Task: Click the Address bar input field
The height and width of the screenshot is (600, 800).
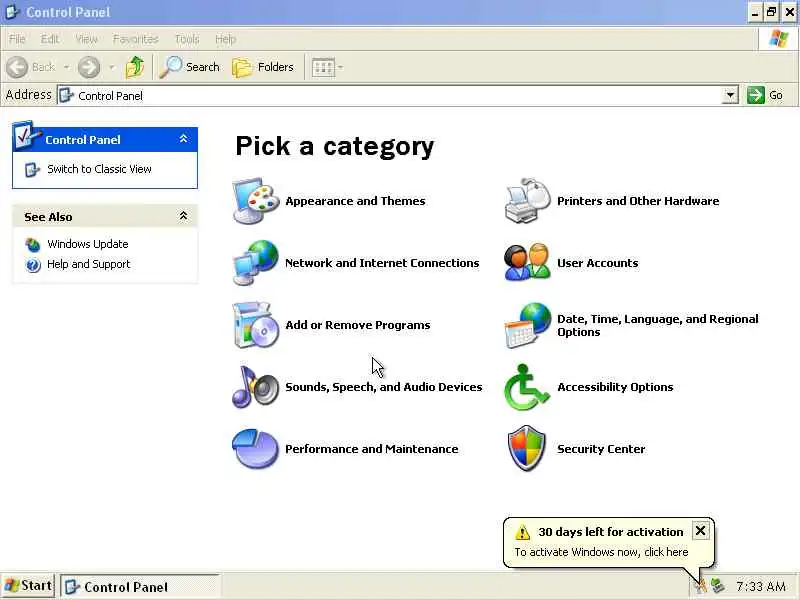Action: (x=398, y=95)
